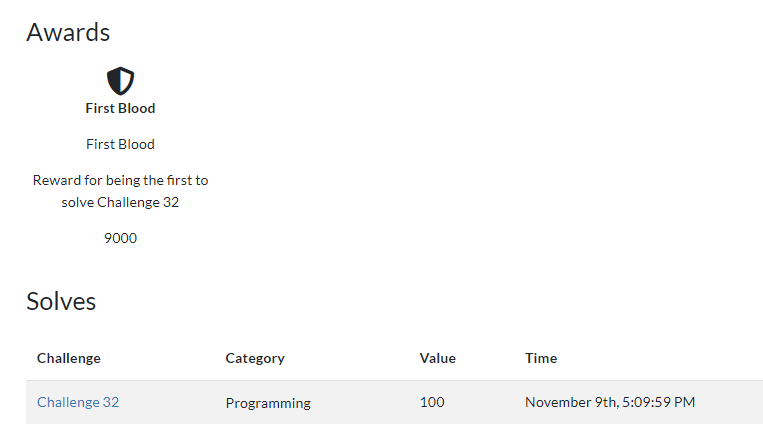Click the Value column header

[x=437, y=358]
